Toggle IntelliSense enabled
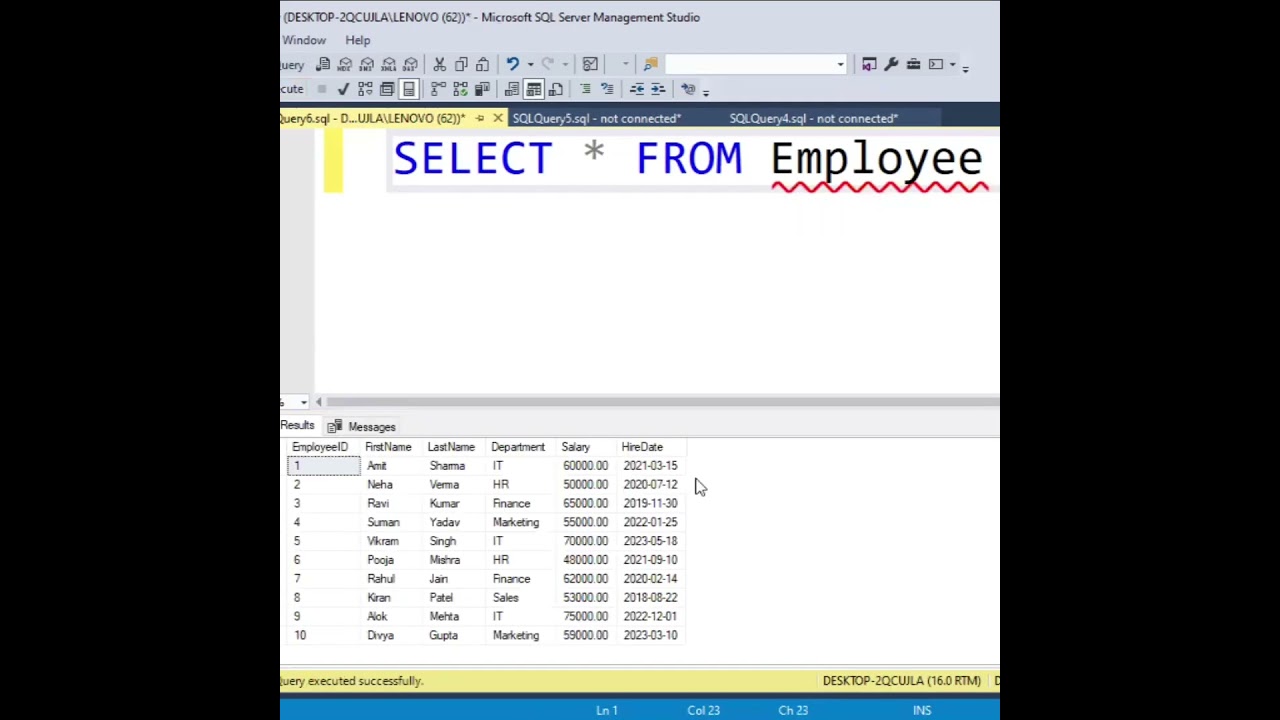The height and width of the screenshot is (720, 1280). point(409,89)
